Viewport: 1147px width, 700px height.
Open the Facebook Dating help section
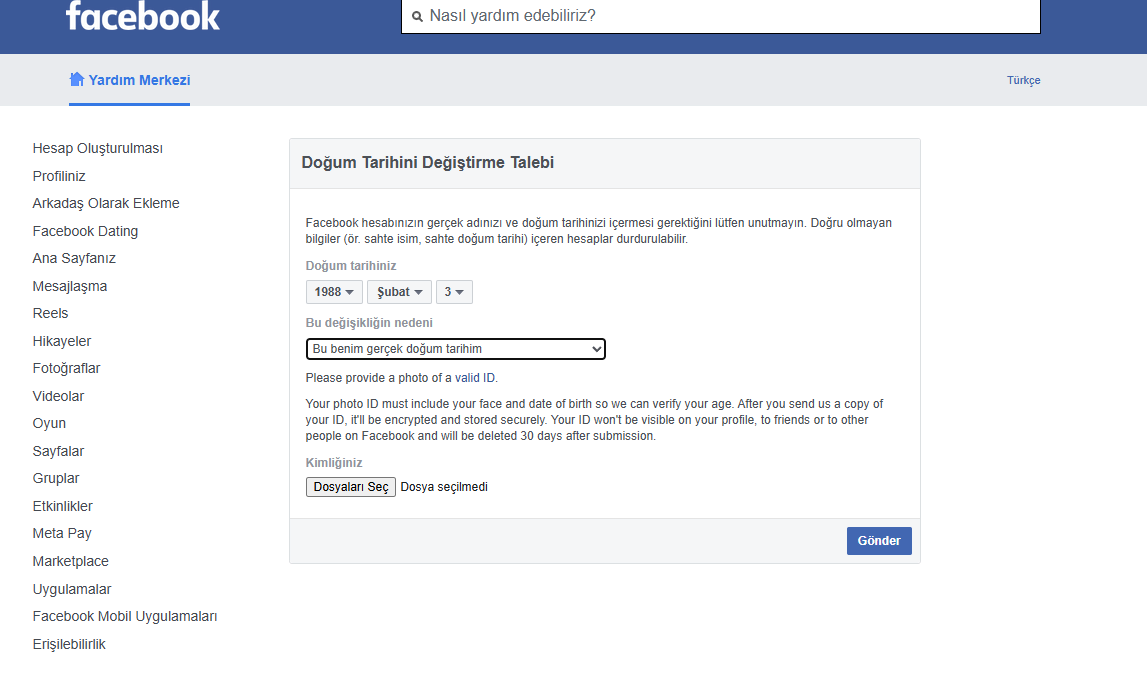(x=85, y=230)
